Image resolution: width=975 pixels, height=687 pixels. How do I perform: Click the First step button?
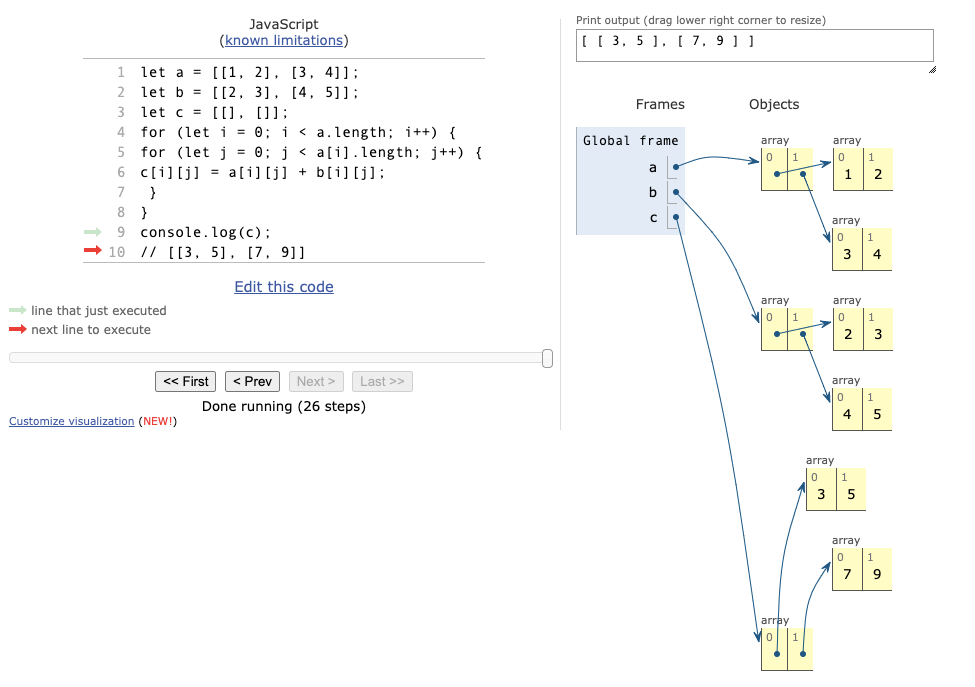(185, 381)
